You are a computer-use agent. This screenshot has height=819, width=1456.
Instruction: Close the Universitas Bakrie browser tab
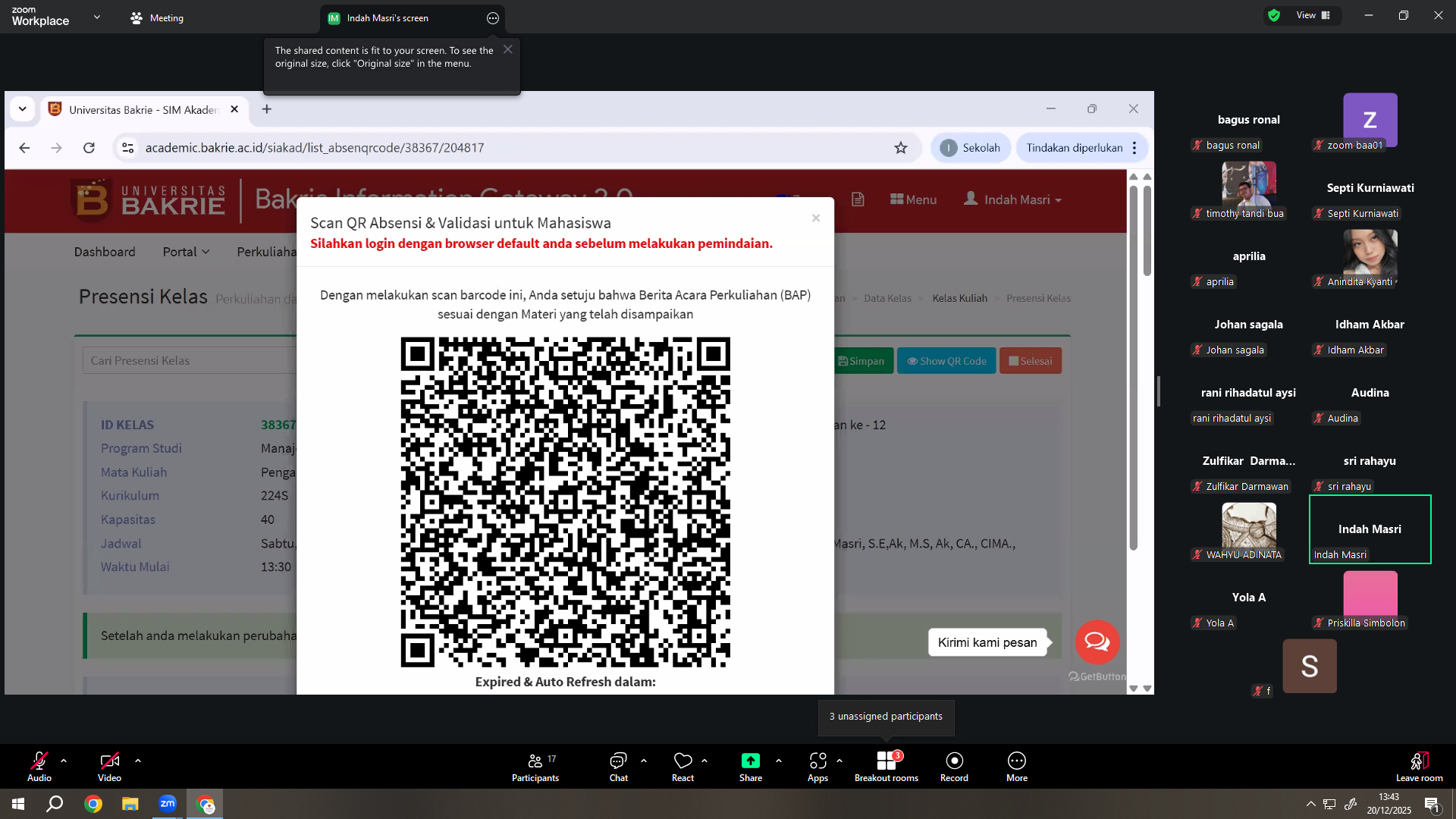(234, 109)
